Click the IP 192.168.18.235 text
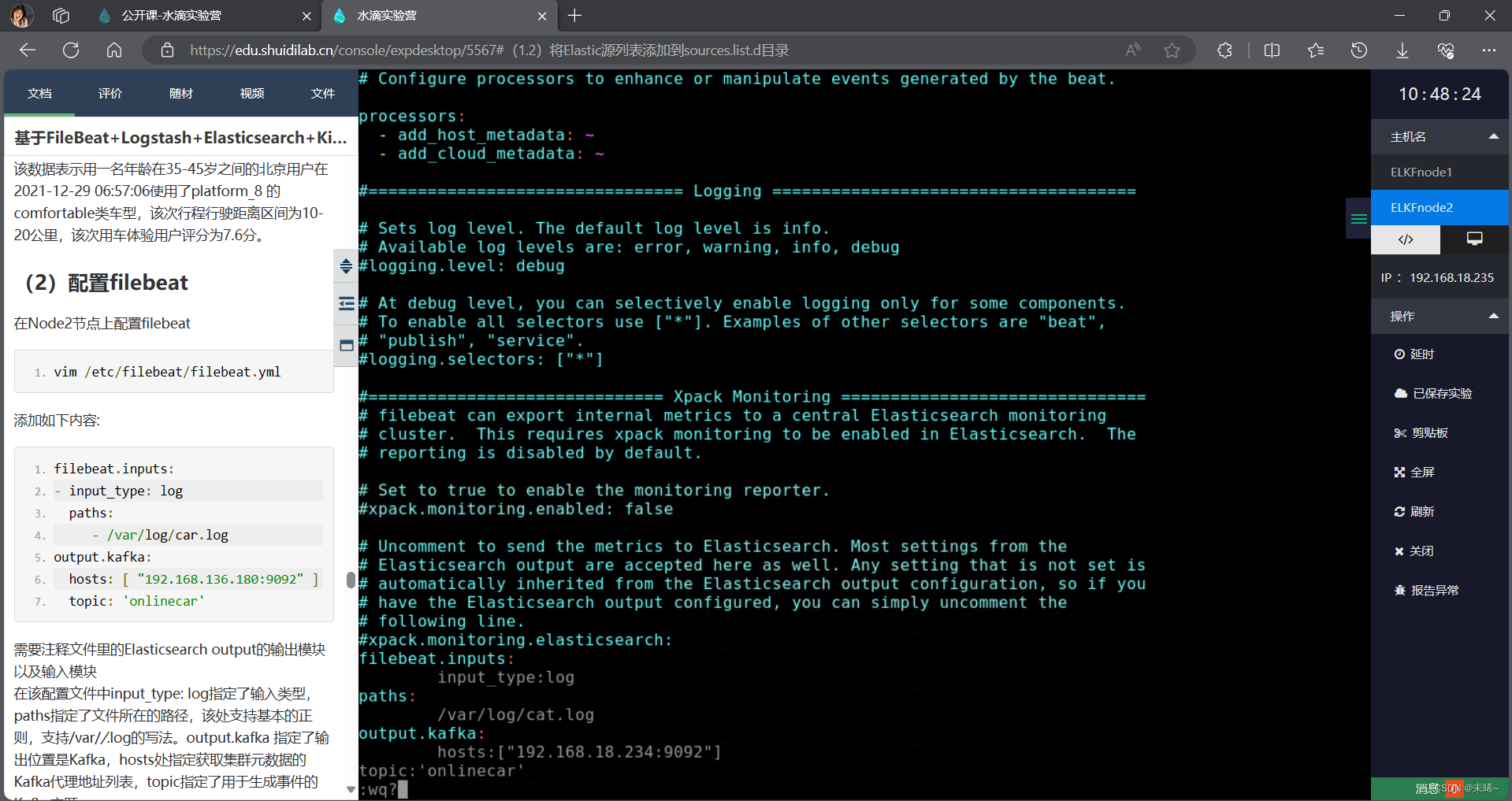 pyautogui.click(x=1437, y=277)
